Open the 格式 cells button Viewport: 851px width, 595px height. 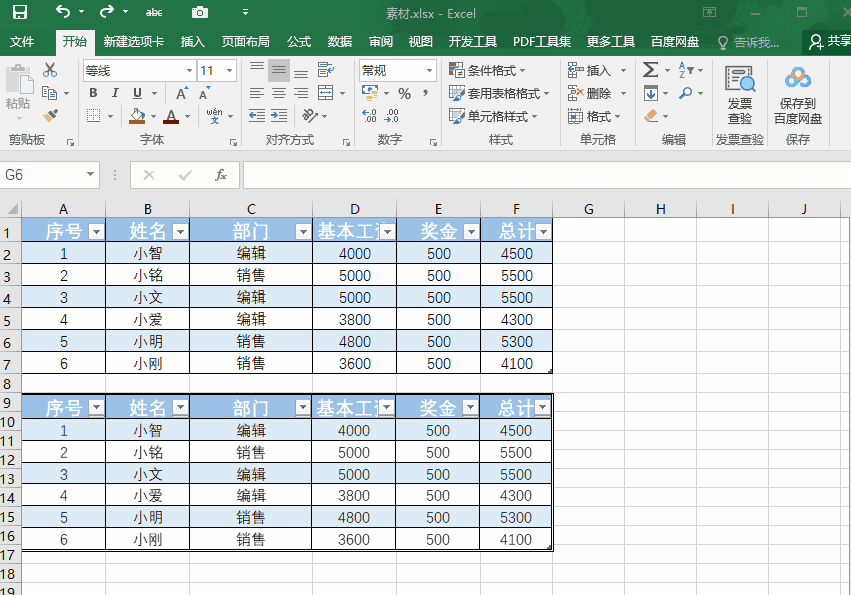[x=594, y=116]
